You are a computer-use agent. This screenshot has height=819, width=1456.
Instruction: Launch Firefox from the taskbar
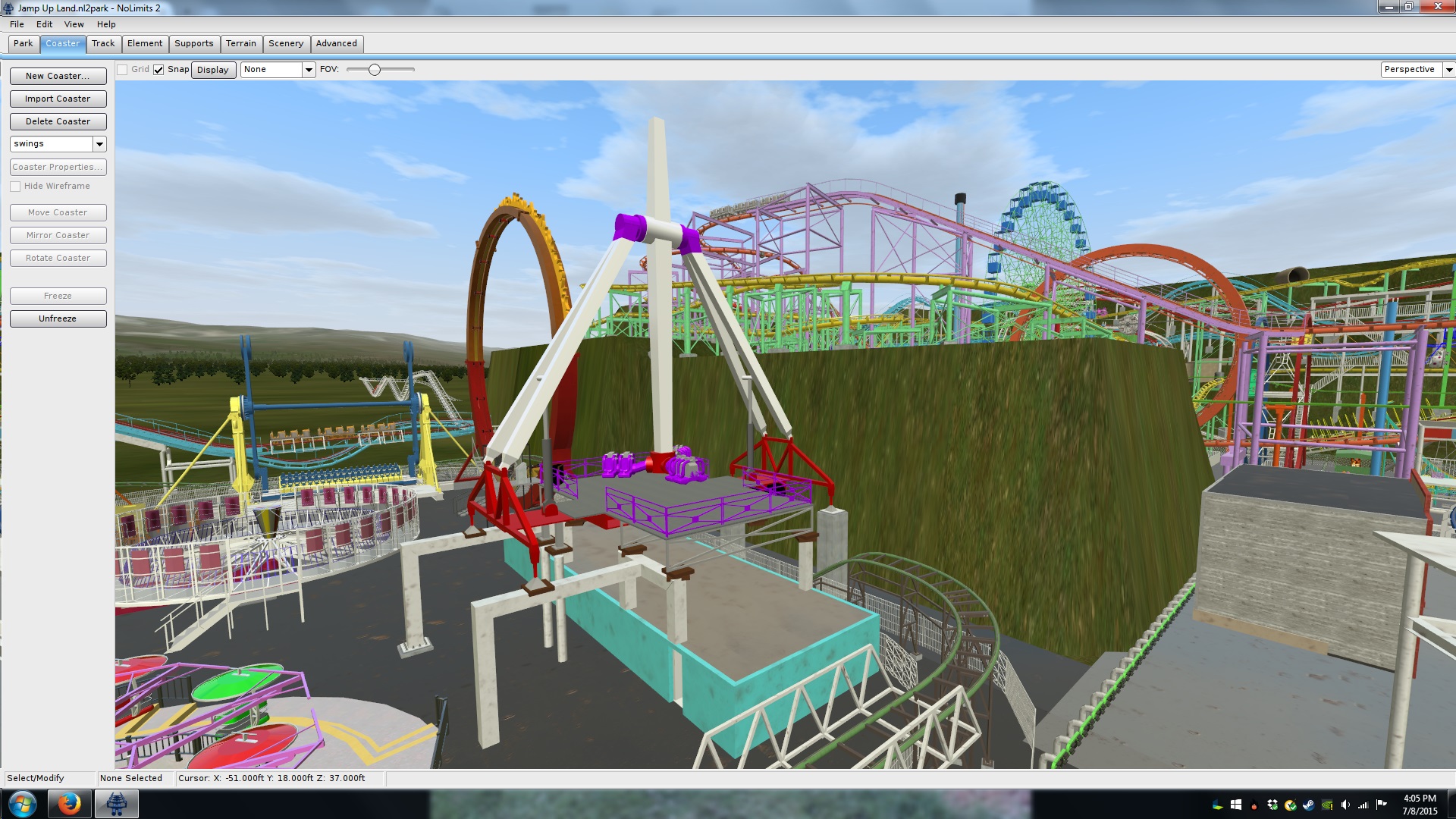pyautogui.click(x=69, y=804)
